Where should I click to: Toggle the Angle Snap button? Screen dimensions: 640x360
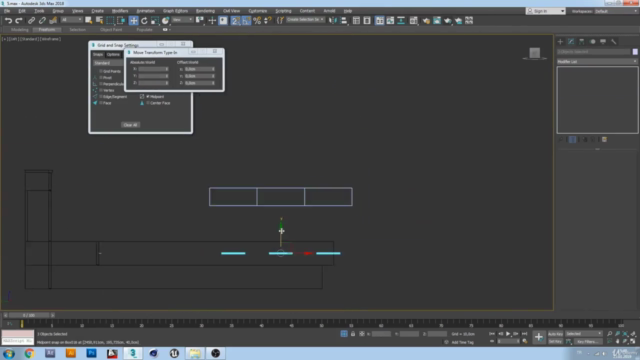(246, 20)
